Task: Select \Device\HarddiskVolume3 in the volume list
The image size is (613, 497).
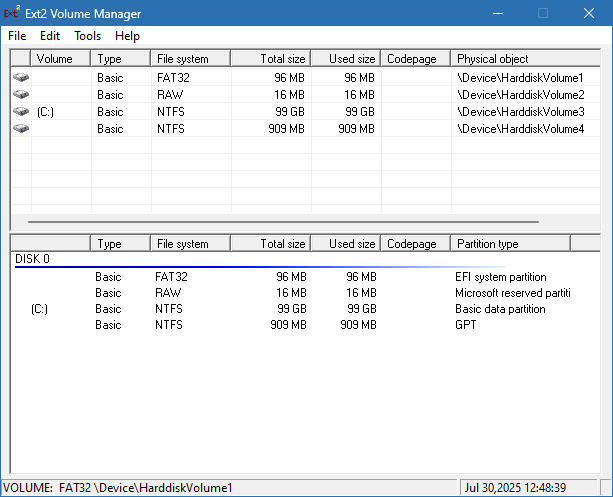Action: (x=521, y=112)
